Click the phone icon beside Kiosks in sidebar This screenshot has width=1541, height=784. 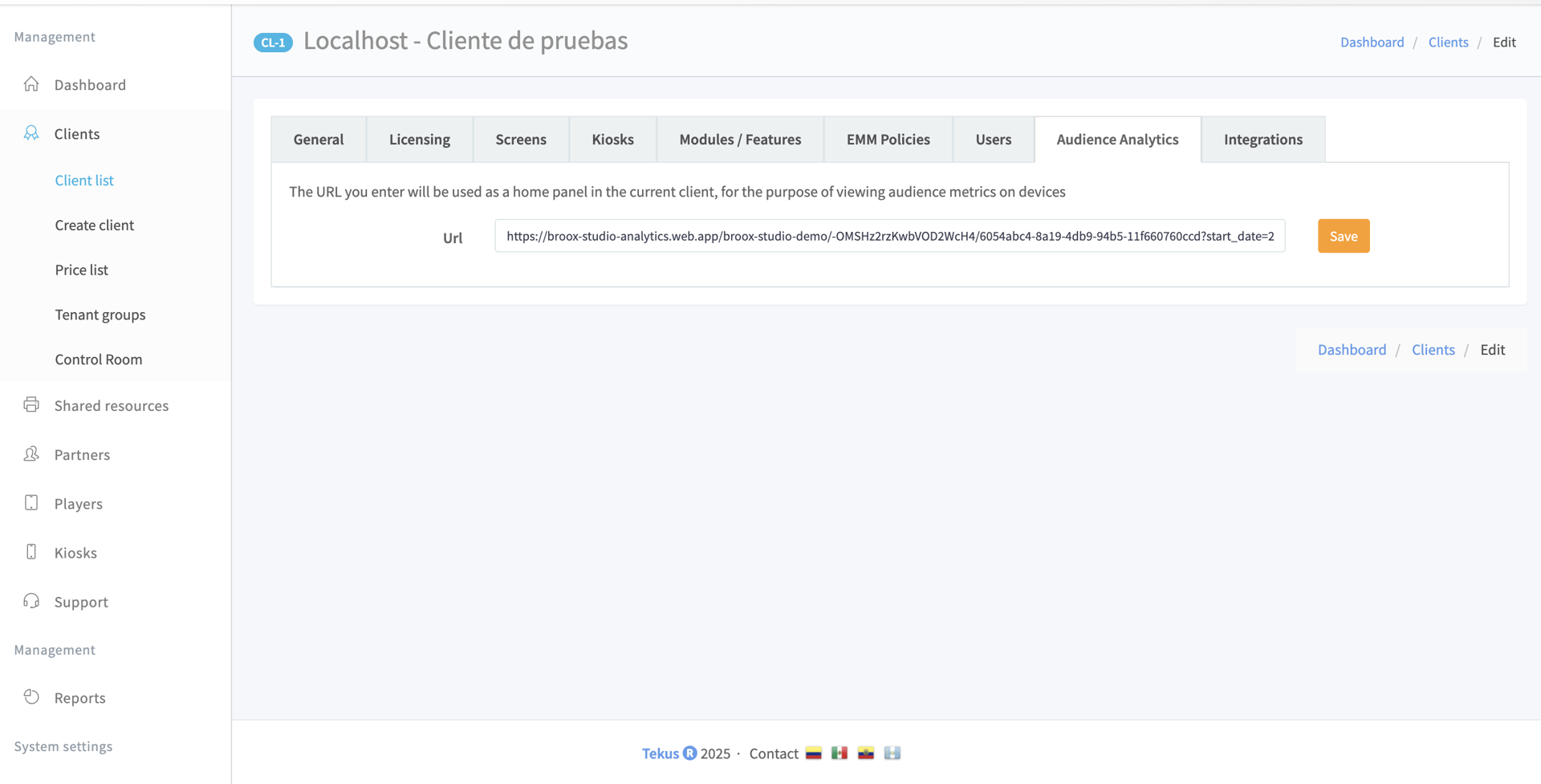click(x=31, y=552)
